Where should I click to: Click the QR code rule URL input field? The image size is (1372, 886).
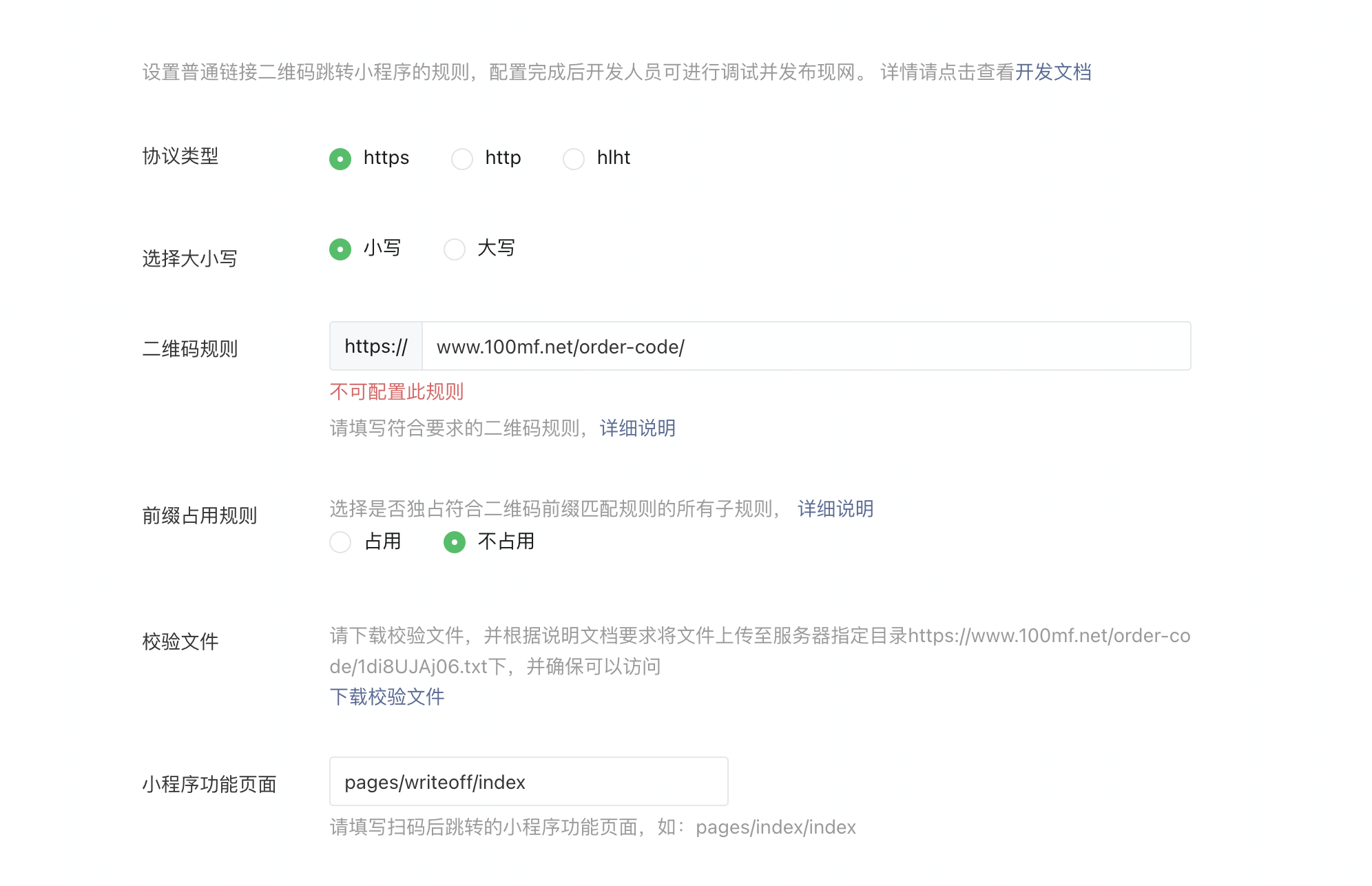coord(806,347)
